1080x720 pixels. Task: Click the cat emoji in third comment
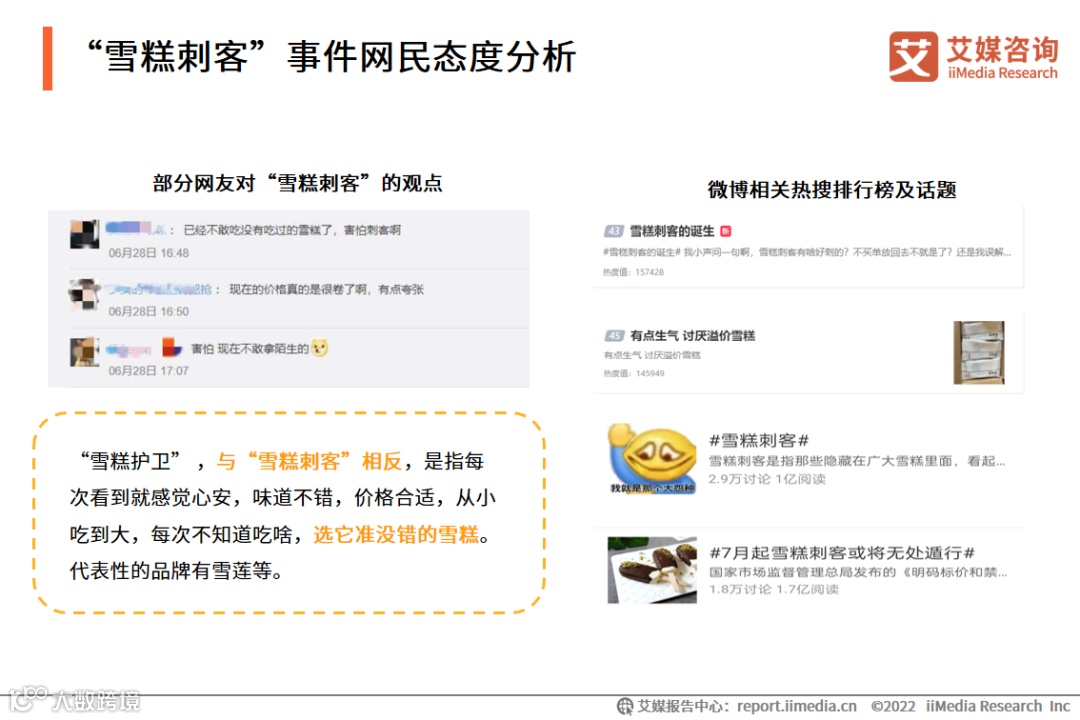pos(320,348)
